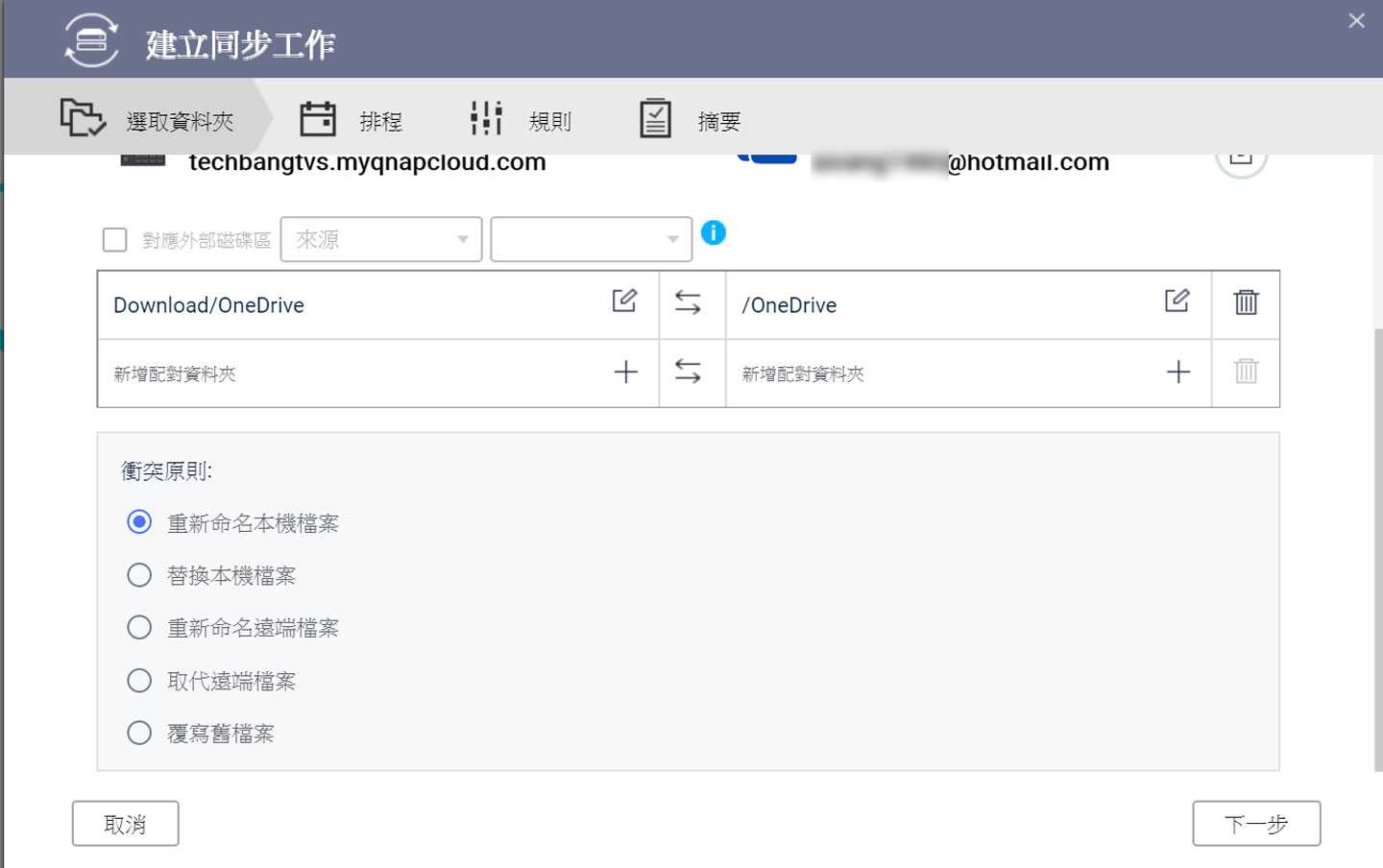
Task: Select 重新命名遠端檔案 conflict policy
Action: (x=139, y=628)
